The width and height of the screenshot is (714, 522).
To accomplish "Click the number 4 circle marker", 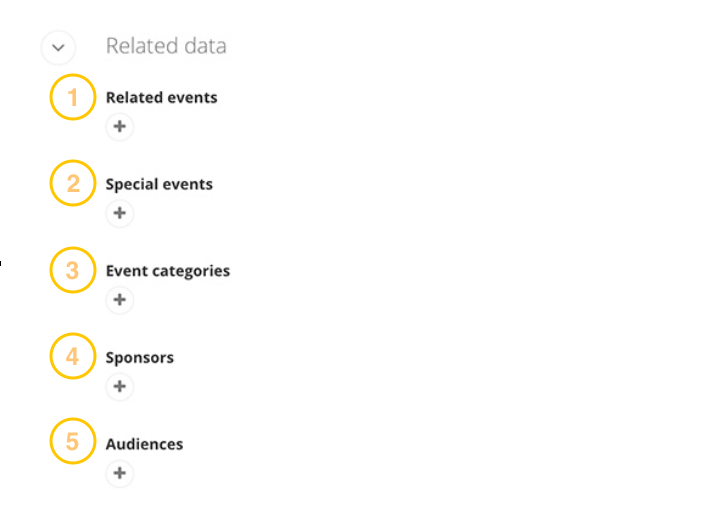I will pyautogui.click(x=73, y=357).
